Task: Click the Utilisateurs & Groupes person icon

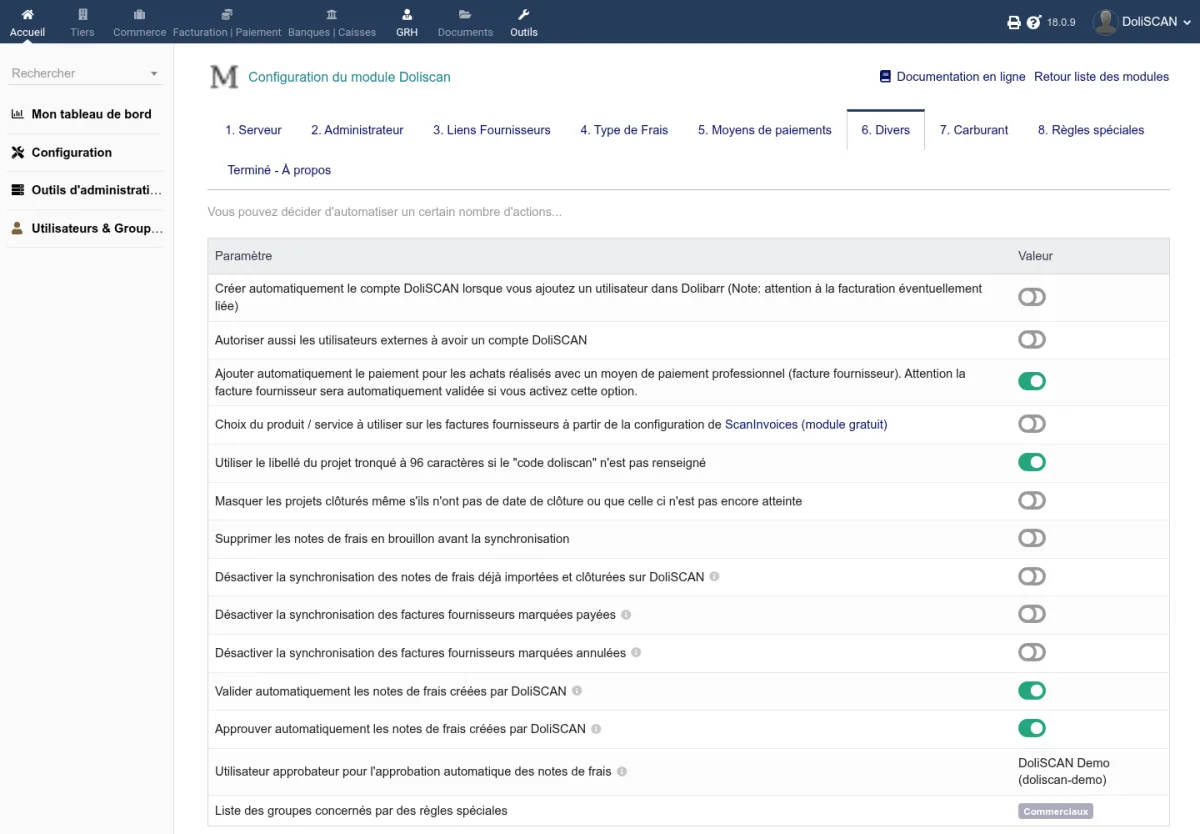Action: tap(17, 228)
